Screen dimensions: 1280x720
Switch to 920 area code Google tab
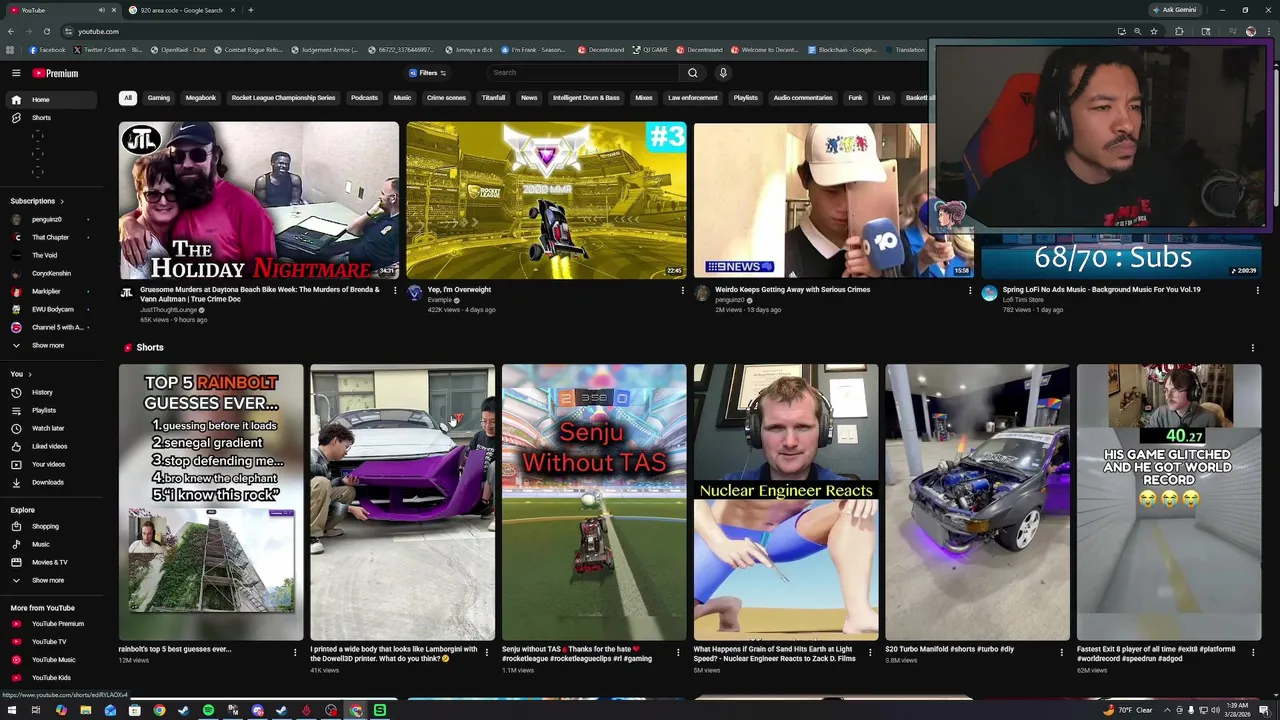pyautogui.click(x=180, y=10)
